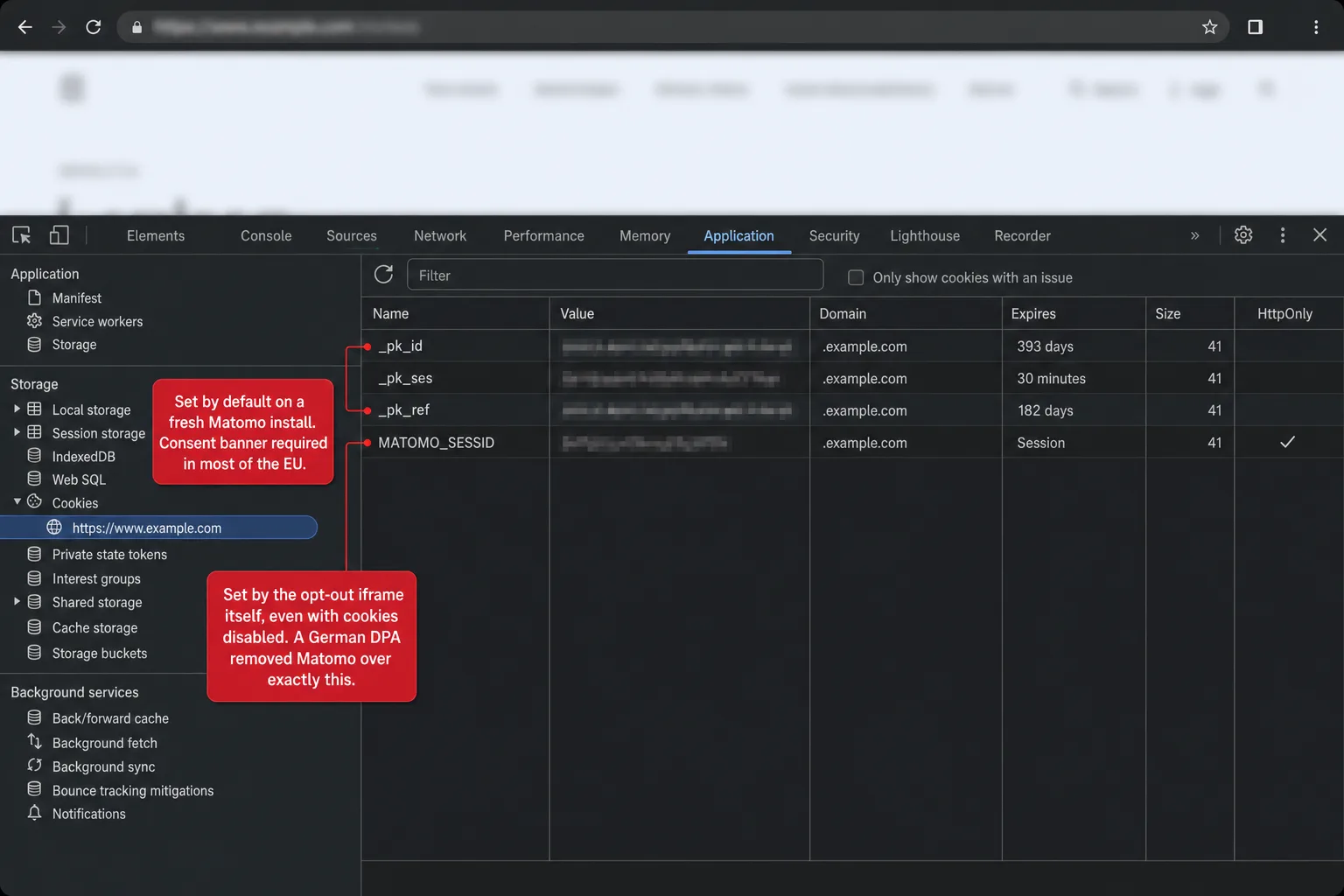Select IndexedDB in Storage list
The height and width of the screenshot is (896, 1344).
[83, 457]
